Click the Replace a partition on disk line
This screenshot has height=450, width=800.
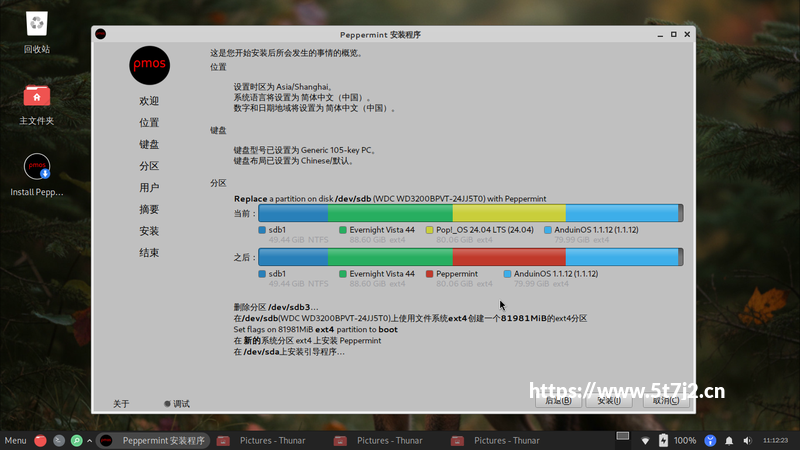tap(390, 198)
